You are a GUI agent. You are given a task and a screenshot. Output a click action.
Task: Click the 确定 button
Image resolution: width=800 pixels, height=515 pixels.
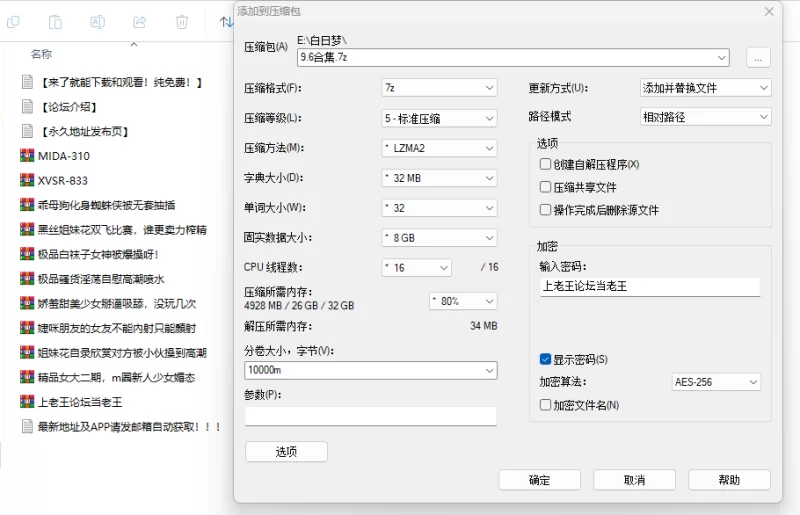click(x=539, y=480)
